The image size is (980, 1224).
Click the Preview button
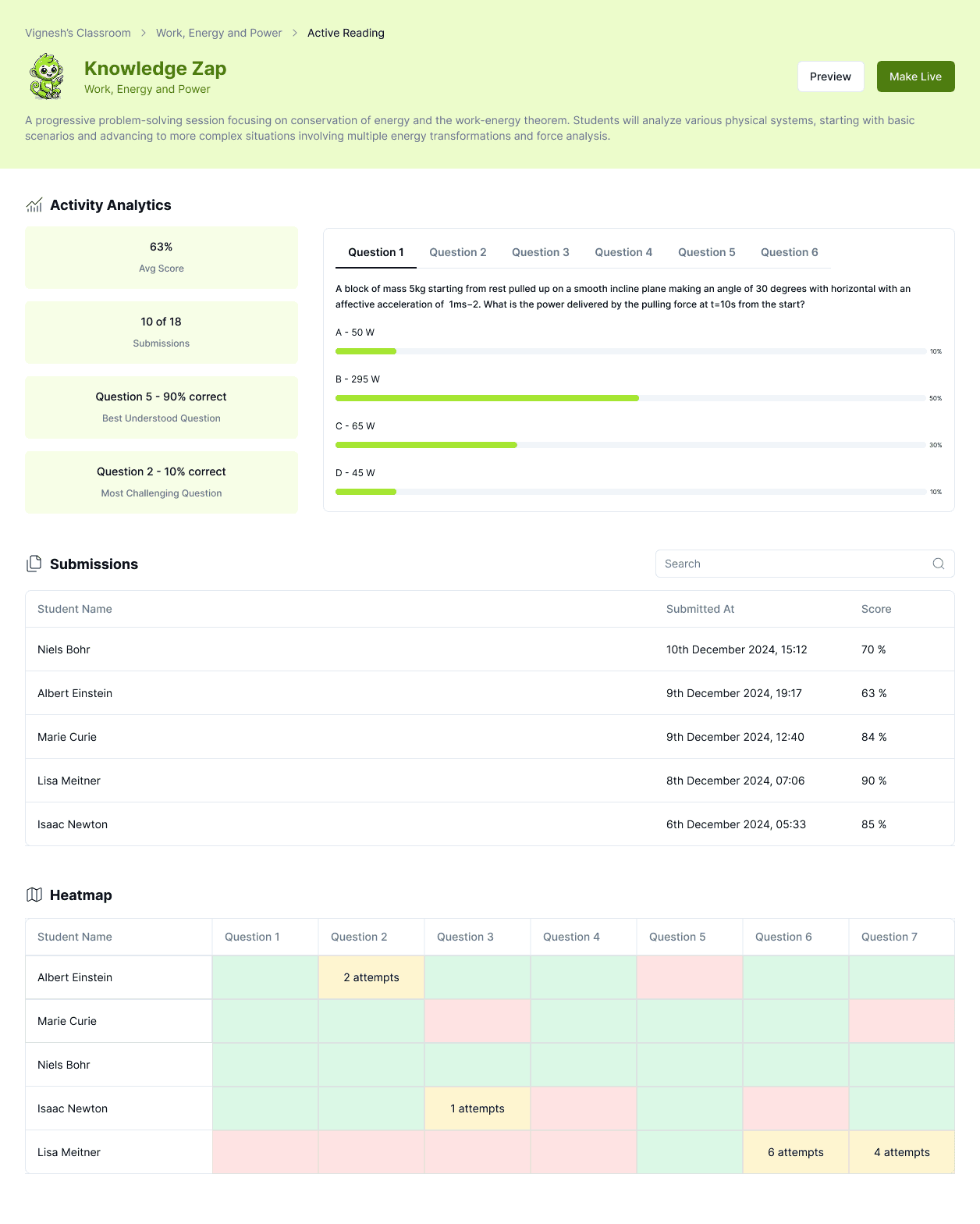[830, 76]
